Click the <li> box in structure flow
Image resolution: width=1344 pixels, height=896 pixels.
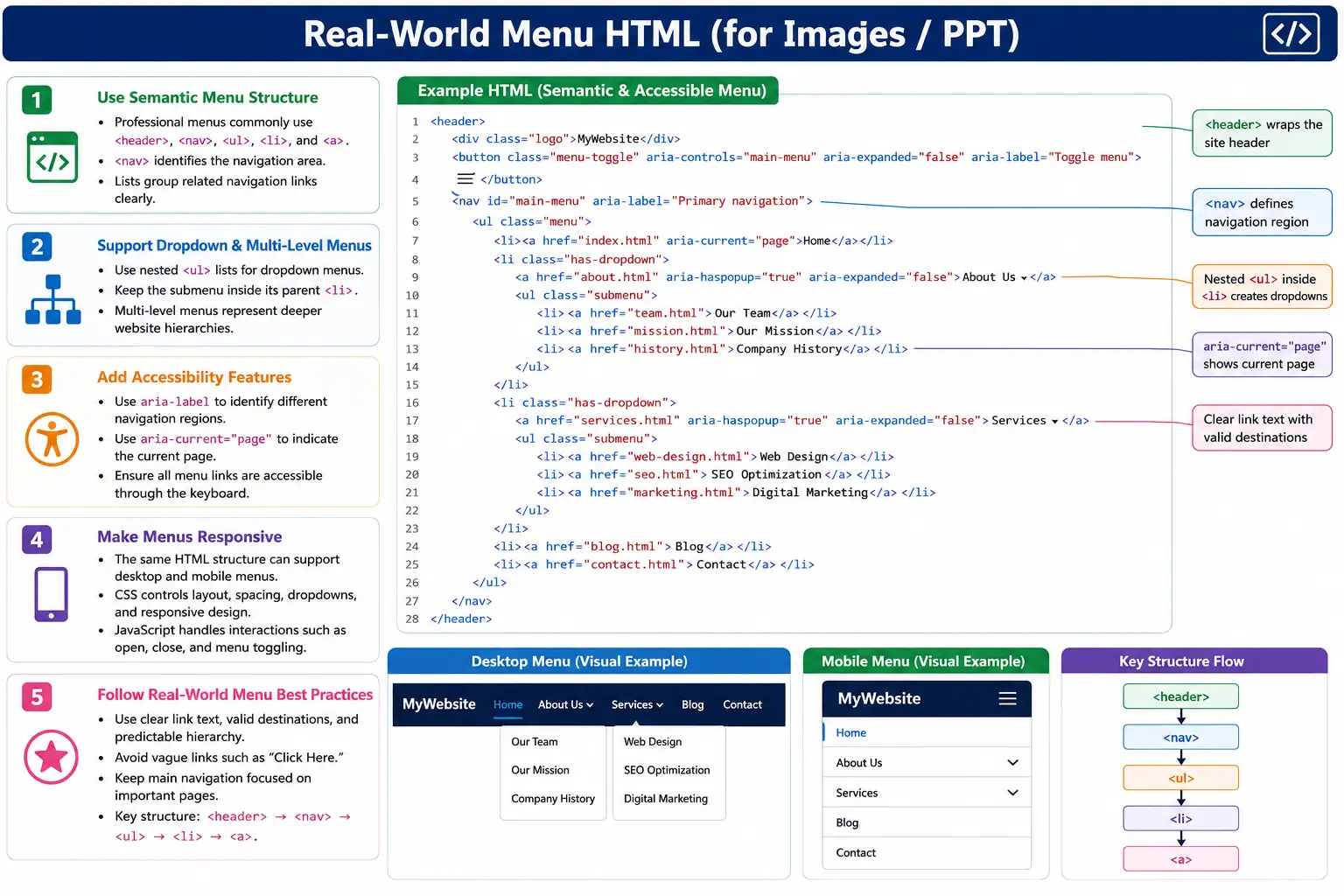[1180, 819]
